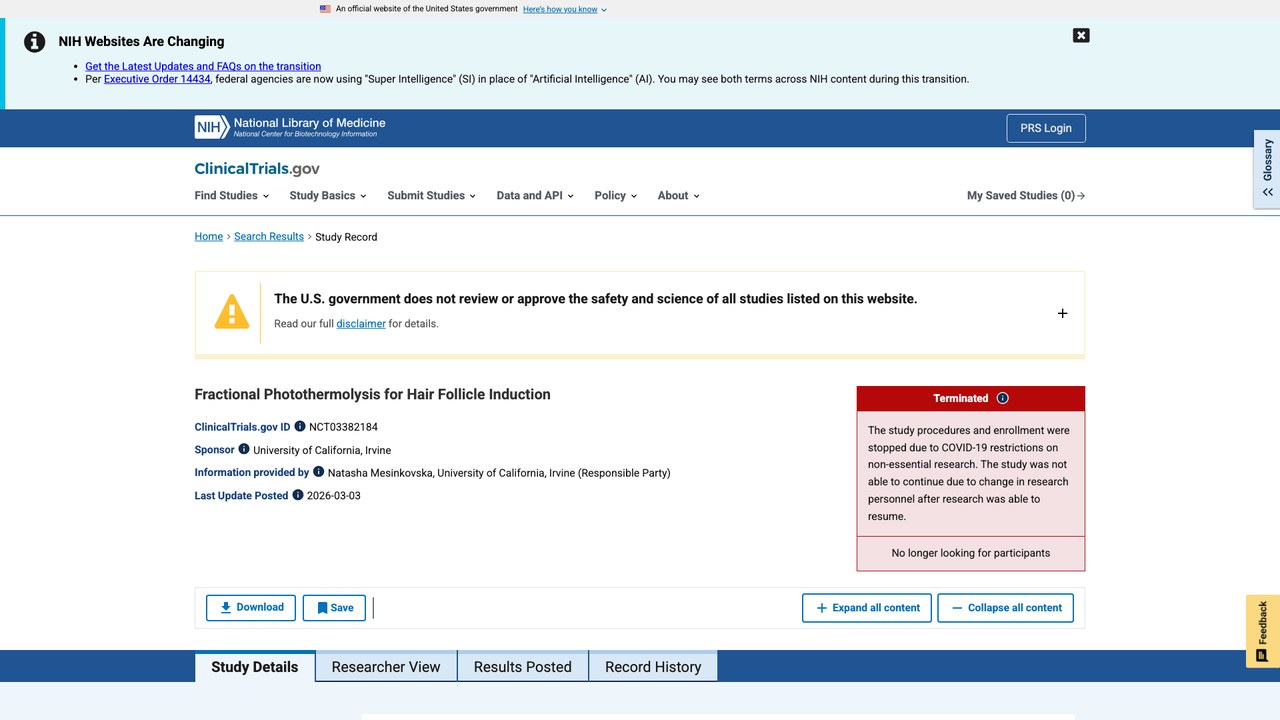Click No longer looking for participants text
This screenshot has width=1280, height=720.
pos(971,553)
